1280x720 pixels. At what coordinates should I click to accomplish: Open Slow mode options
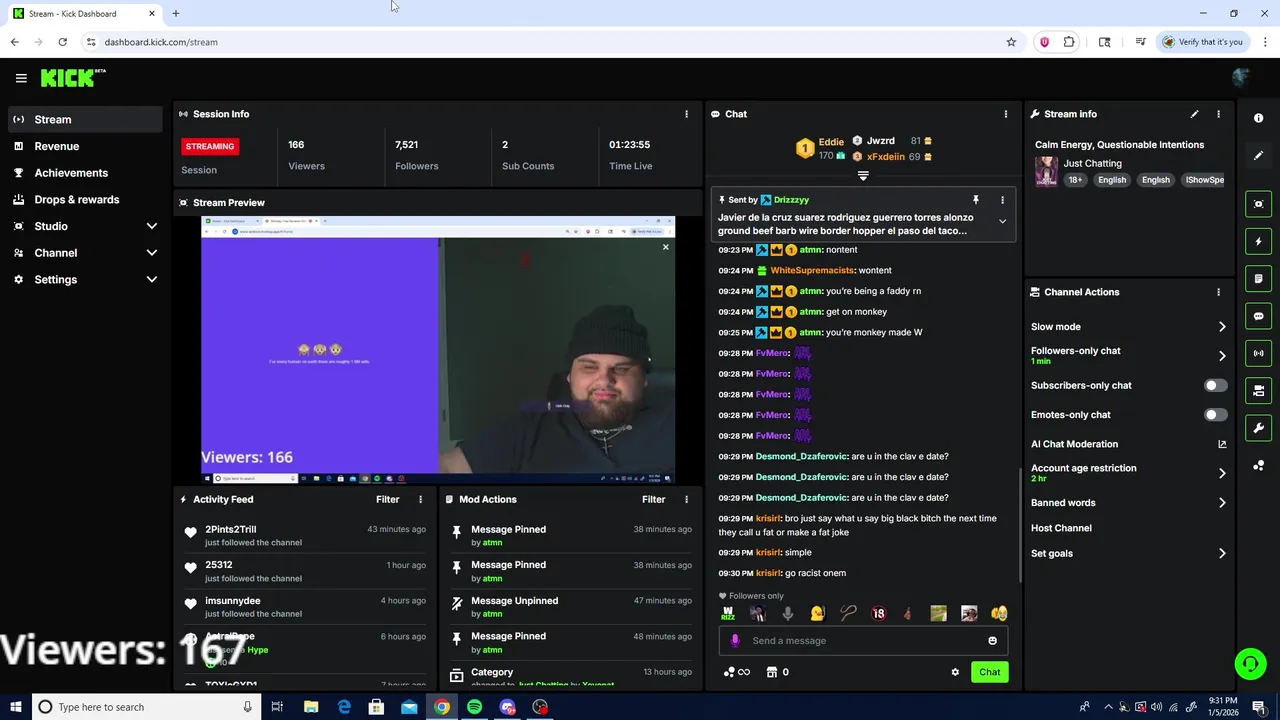[1128, 327]
